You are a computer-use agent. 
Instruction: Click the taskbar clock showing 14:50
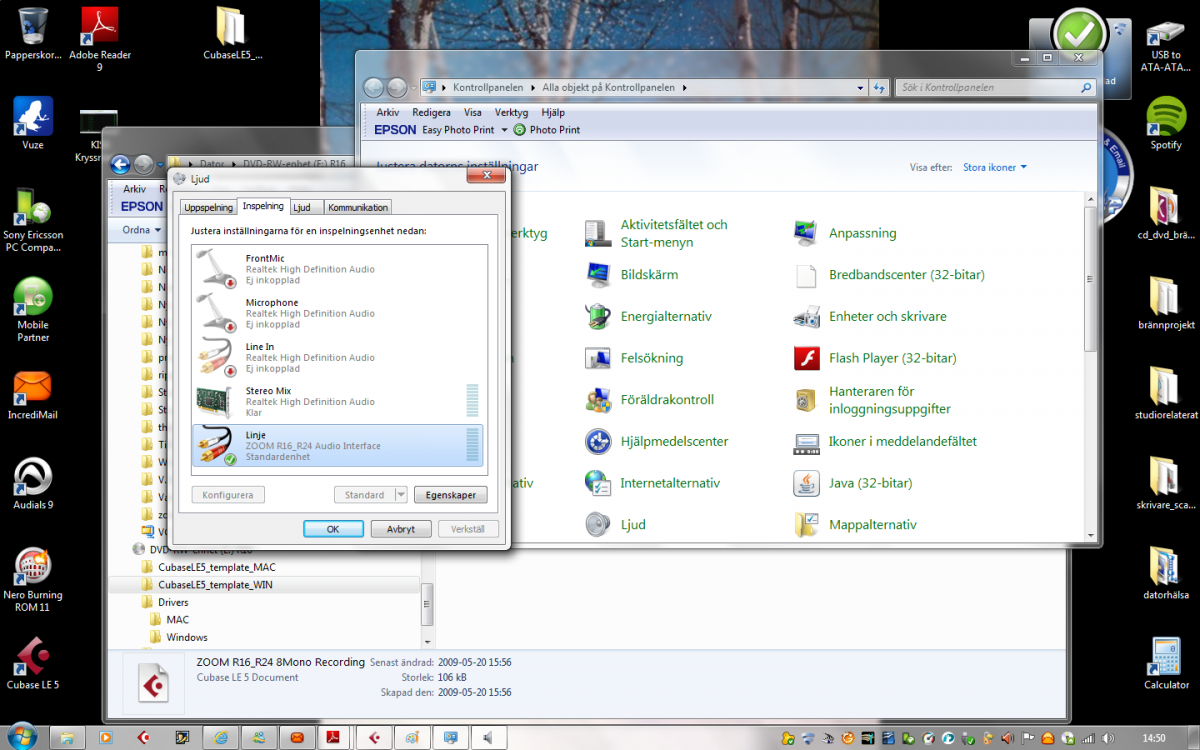click(x=1153, y=738)
